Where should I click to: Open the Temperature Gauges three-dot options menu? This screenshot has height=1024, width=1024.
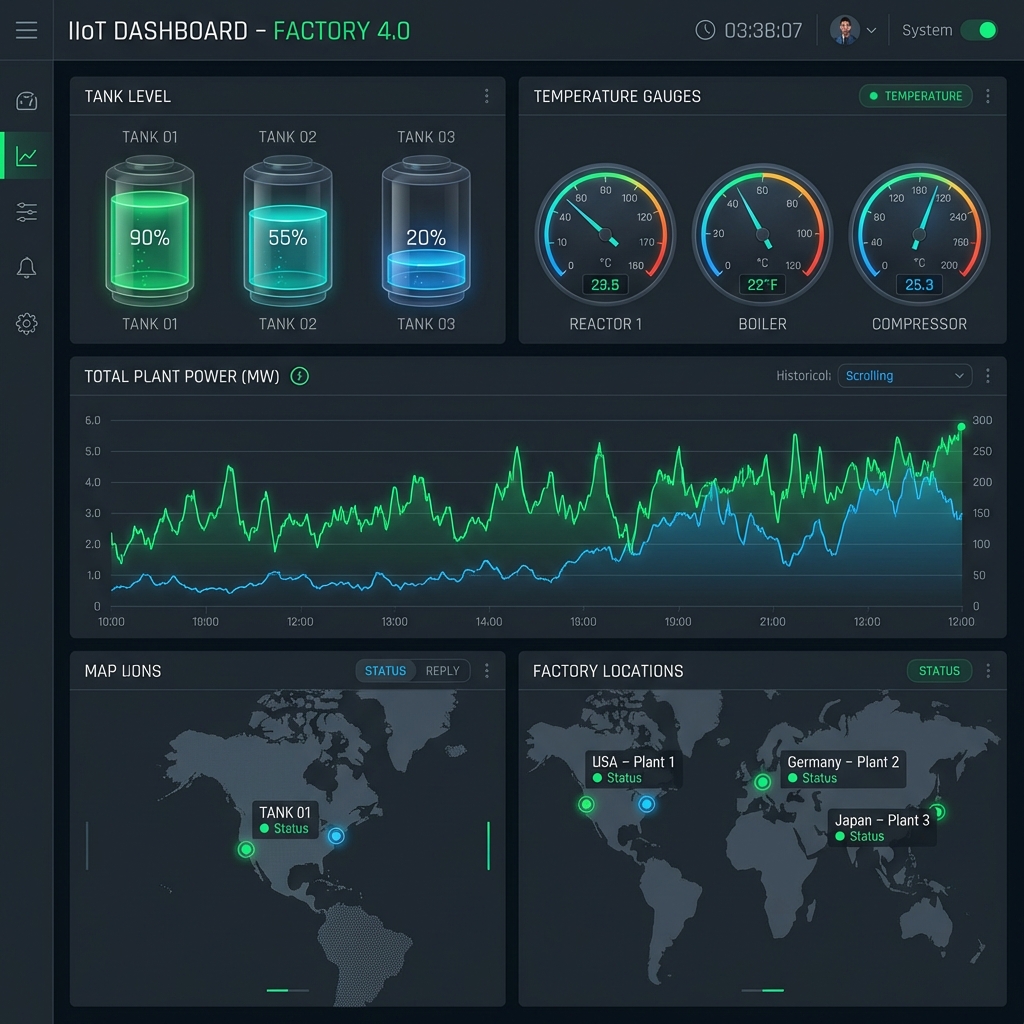987,96
